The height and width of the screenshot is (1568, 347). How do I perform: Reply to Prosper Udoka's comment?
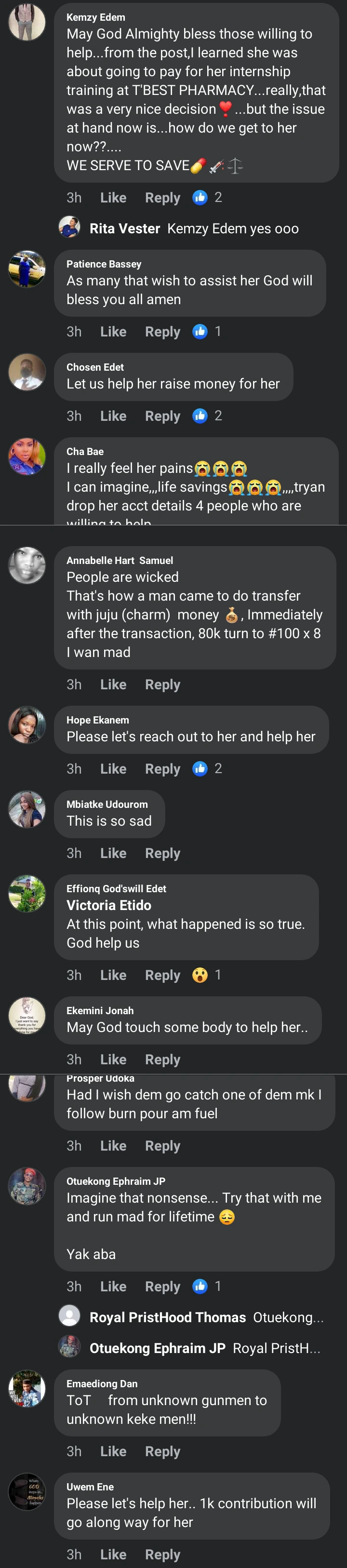point(162,1146)
